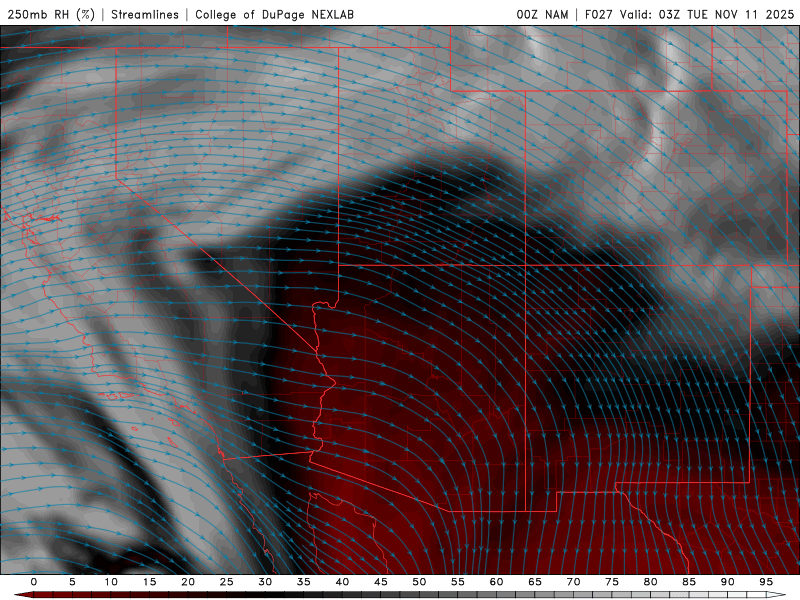Image resolution: width=800 pixels, height=600 pixels.
Task: Click the 25 label on color scale
Action: tap(227, 582)
